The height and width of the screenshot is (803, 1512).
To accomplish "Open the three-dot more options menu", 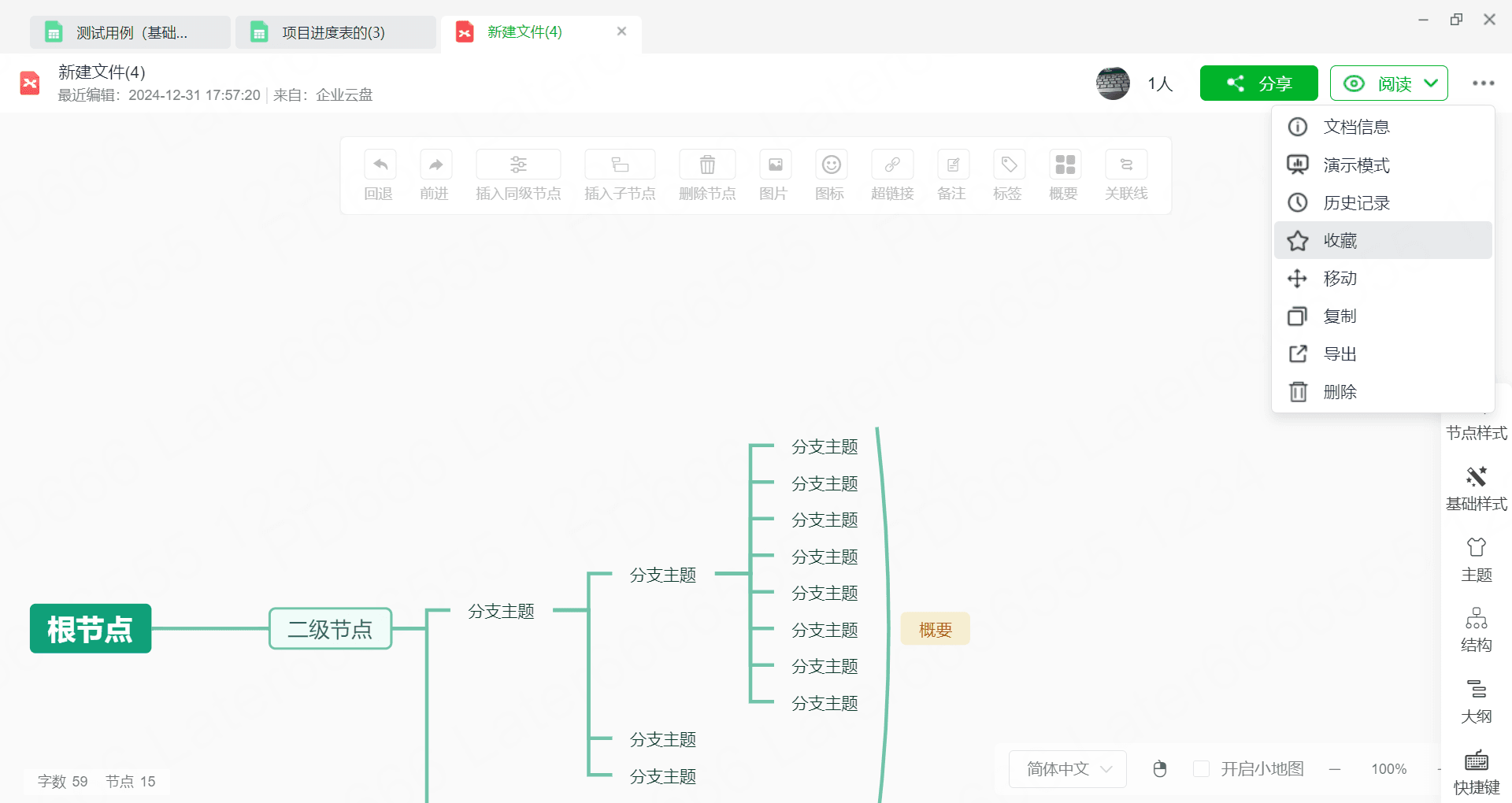I will [1484, 83].
